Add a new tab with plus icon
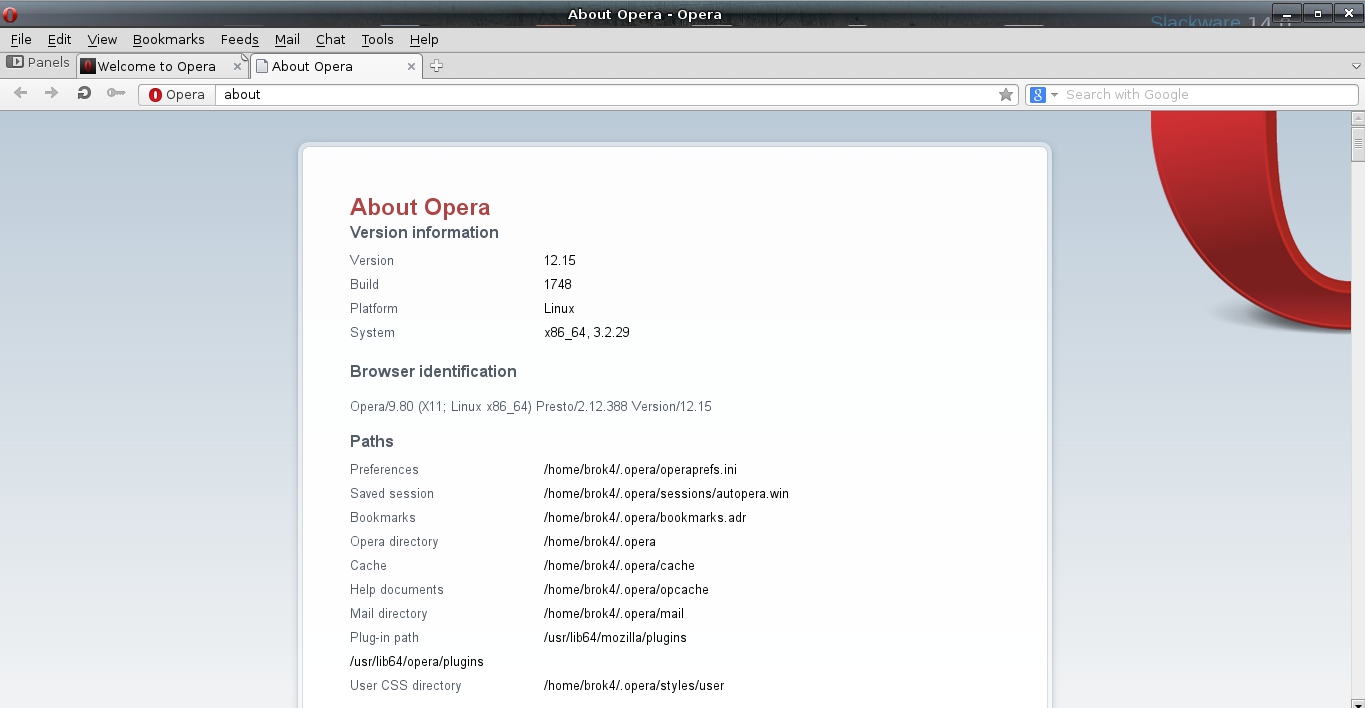 (x=436, y=66)
